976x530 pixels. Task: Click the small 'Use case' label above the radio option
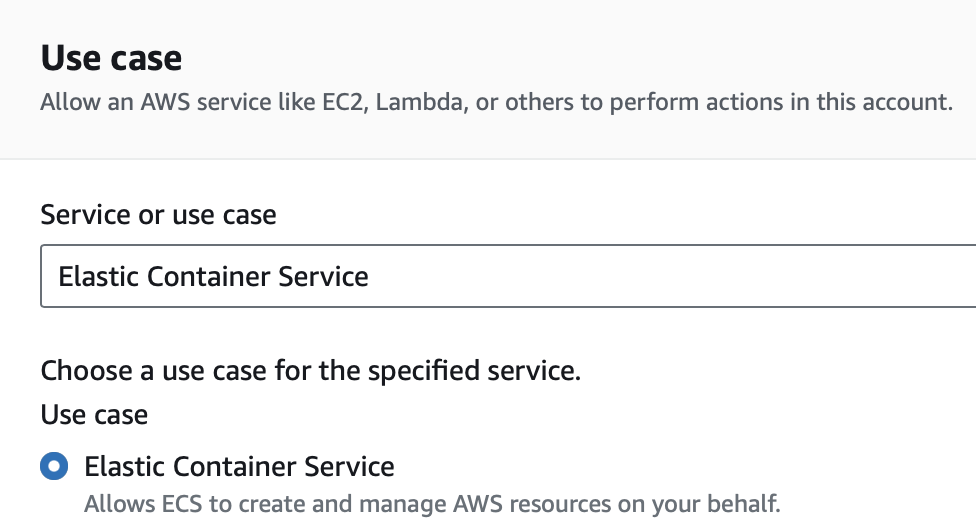click(94, 414)
